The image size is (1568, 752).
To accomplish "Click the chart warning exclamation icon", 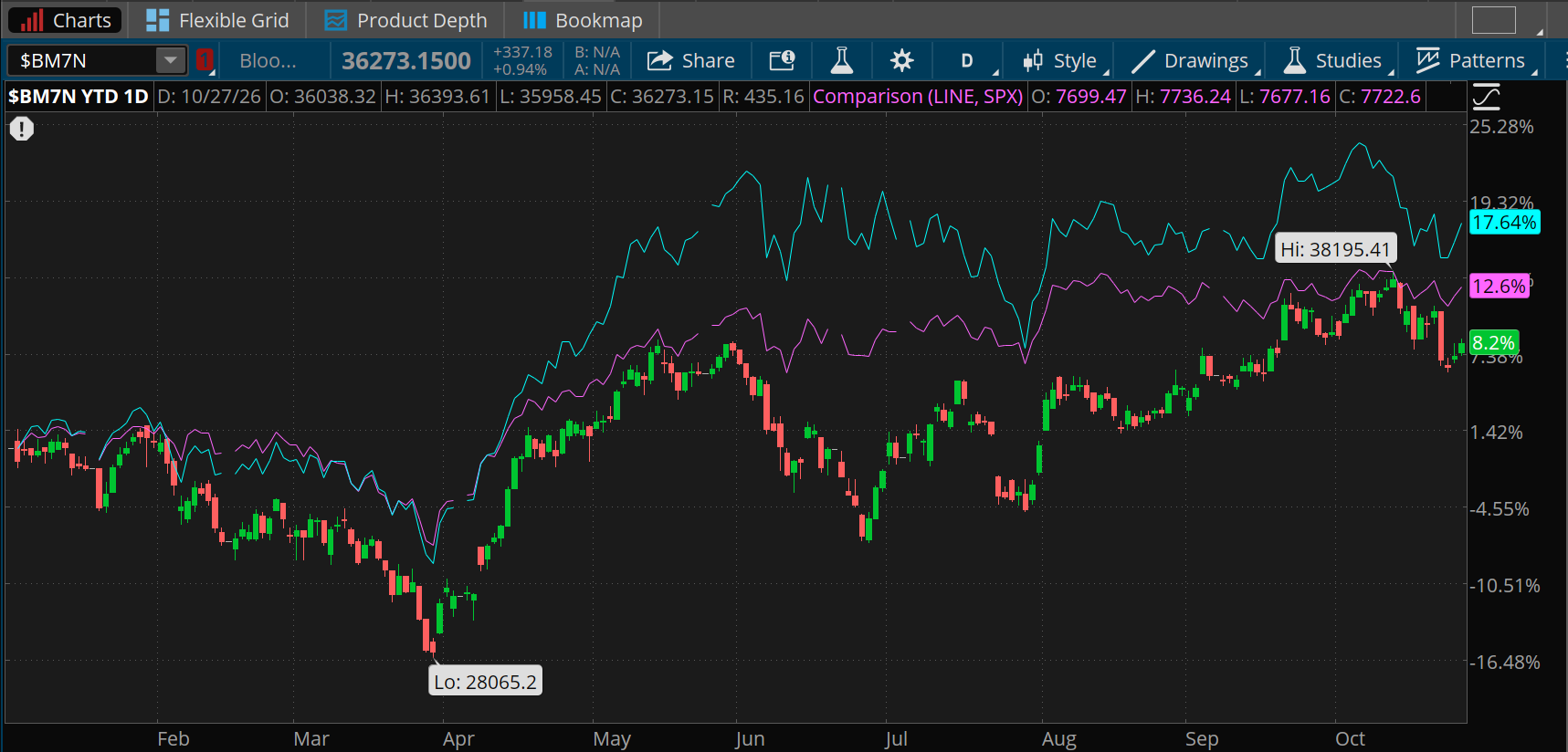I will (x=22, y=129).
